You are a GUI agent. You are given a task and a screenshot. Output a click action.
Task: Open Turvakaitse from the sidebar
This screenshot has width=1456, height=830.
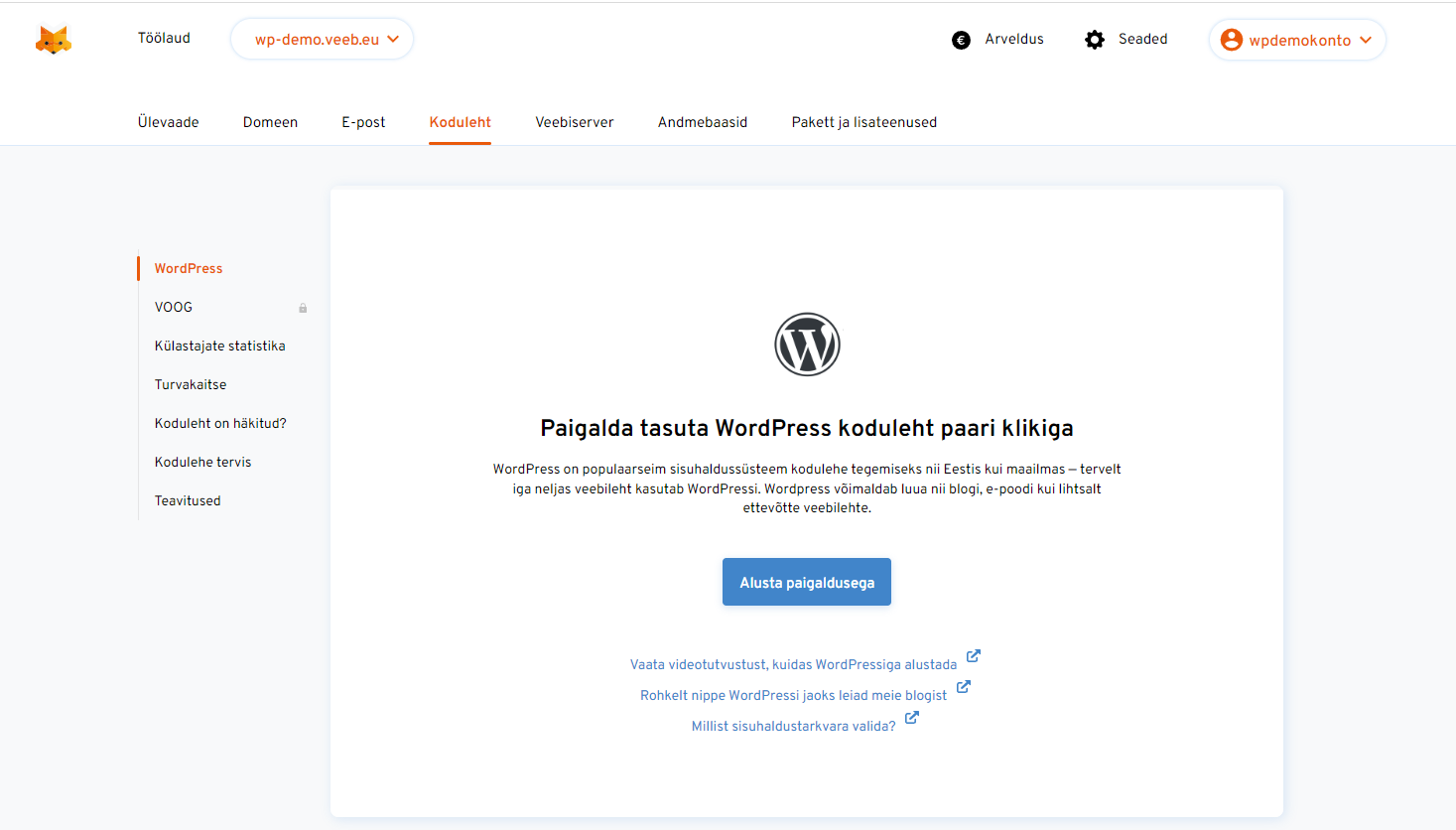[x=191, y=384]
